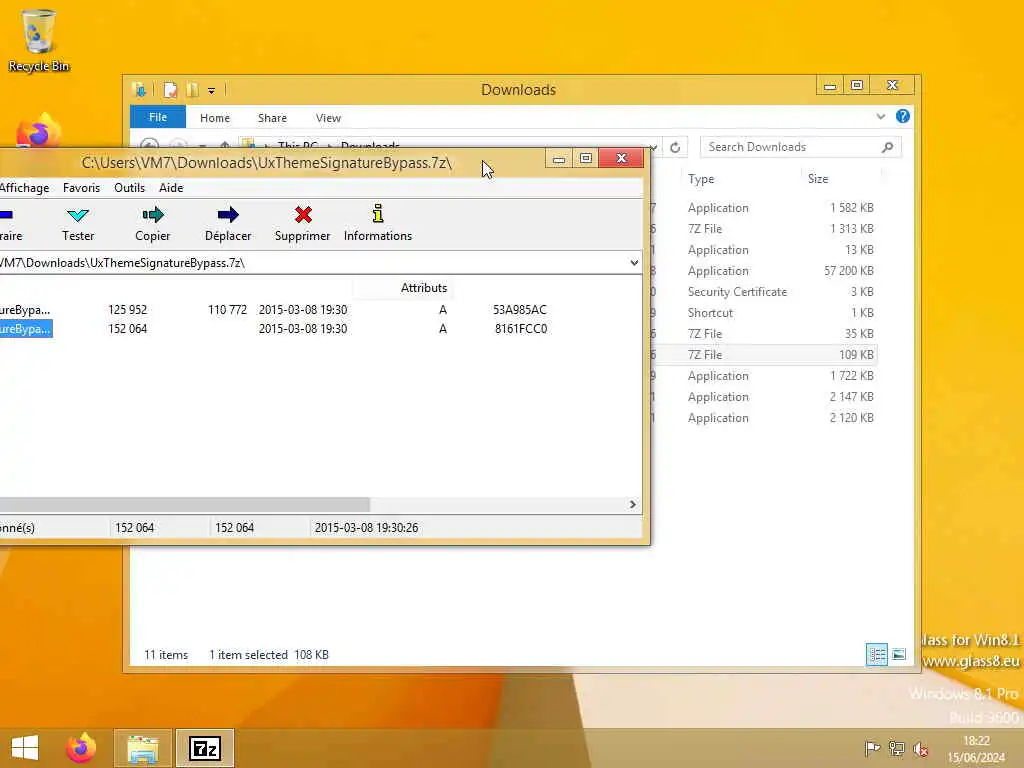
Task: Switch to Details view in Explorer status bar
Action: point(876,654)
